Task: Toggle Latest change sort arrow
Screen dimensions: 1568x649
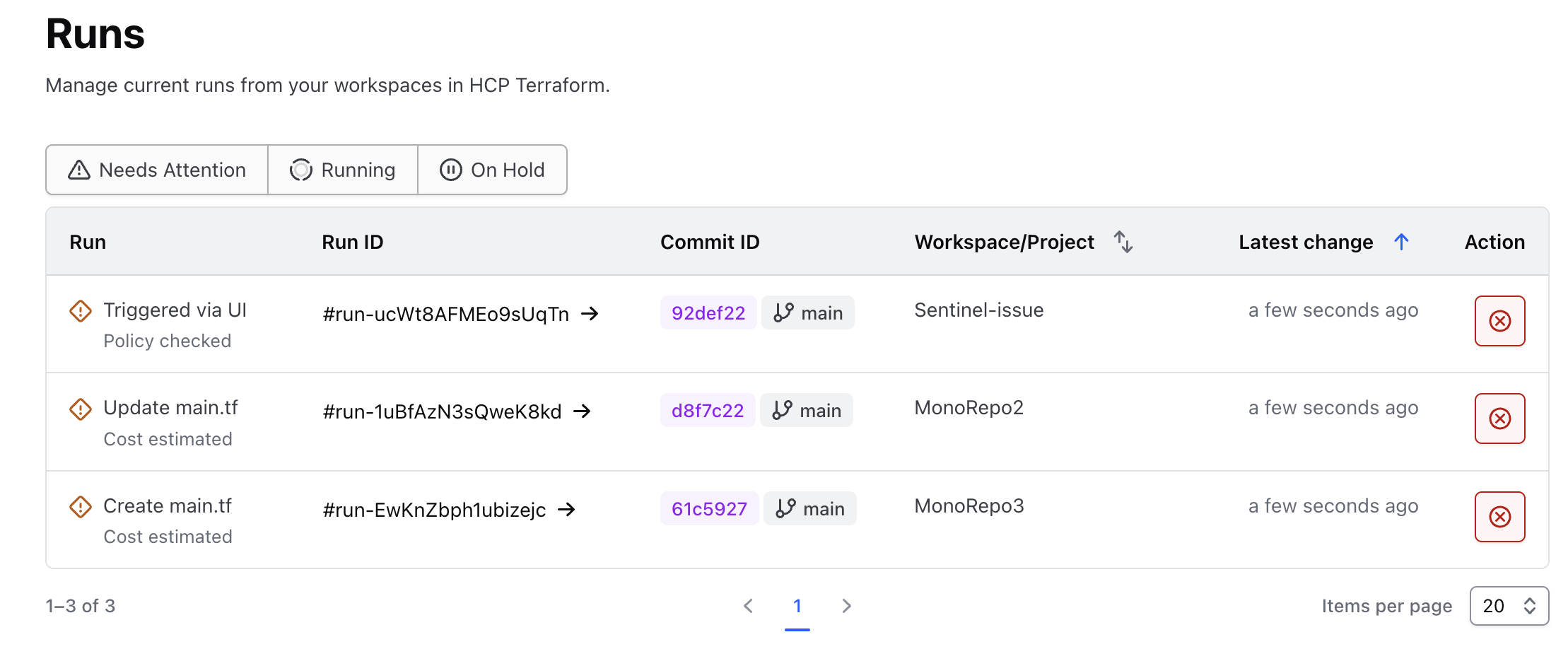Action: click(1401, 242)
